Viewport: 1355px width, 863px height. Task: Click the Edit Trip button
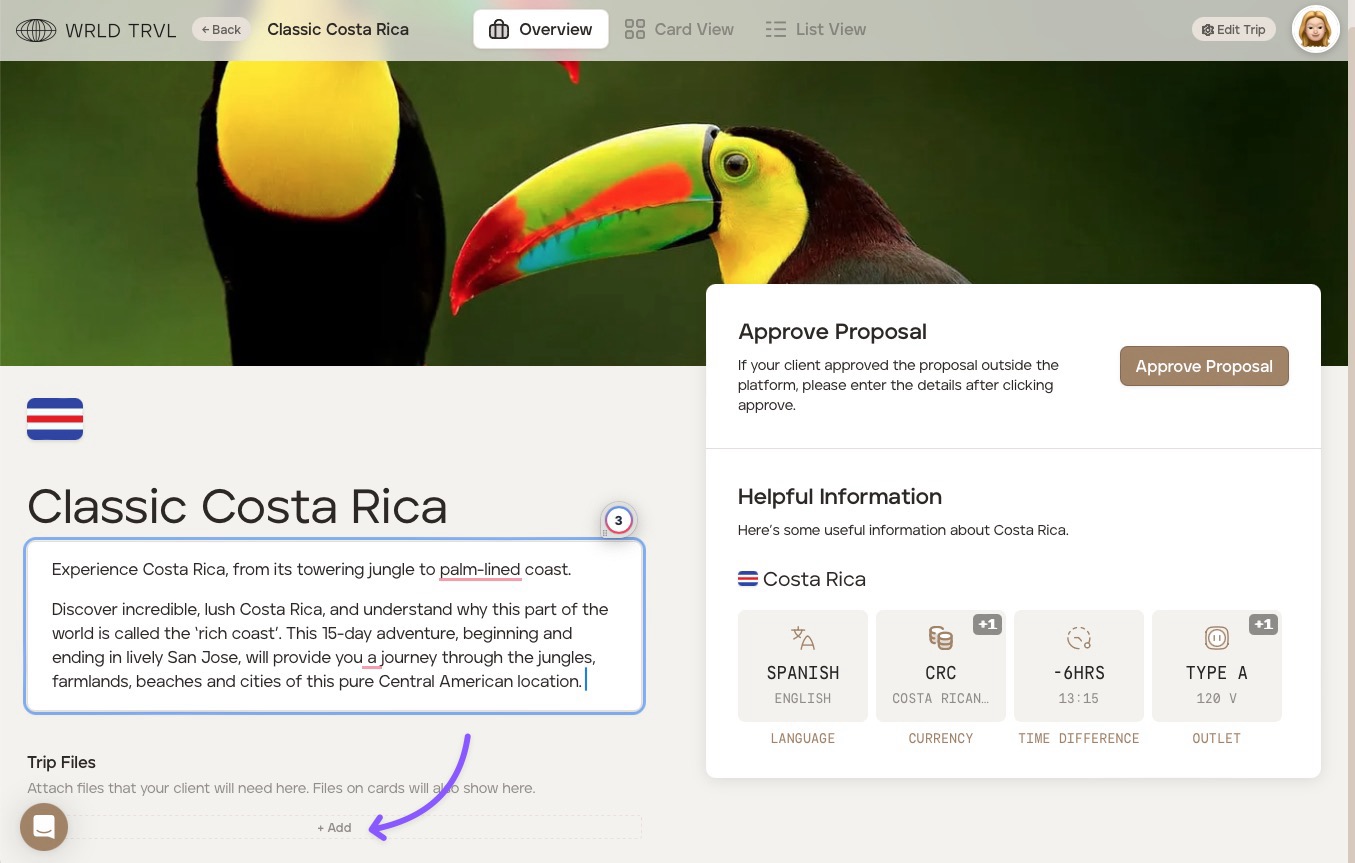(1233, 30)
